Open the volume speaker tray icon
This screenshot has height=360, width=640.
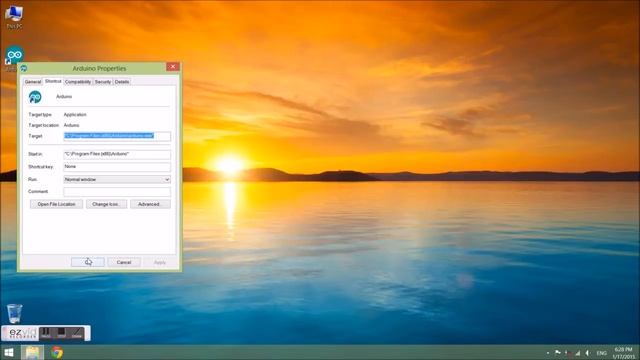(x=588, y=353)
